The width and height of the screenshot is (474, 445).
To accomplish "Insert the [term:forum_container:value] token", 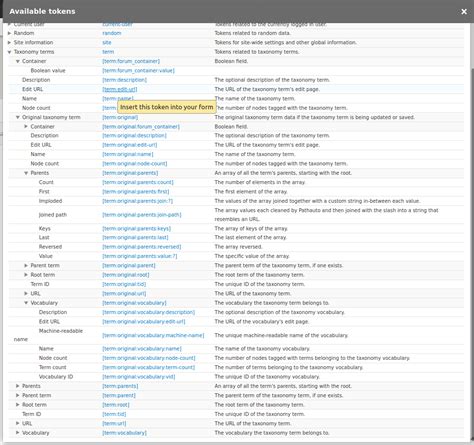I will [138, 71].
